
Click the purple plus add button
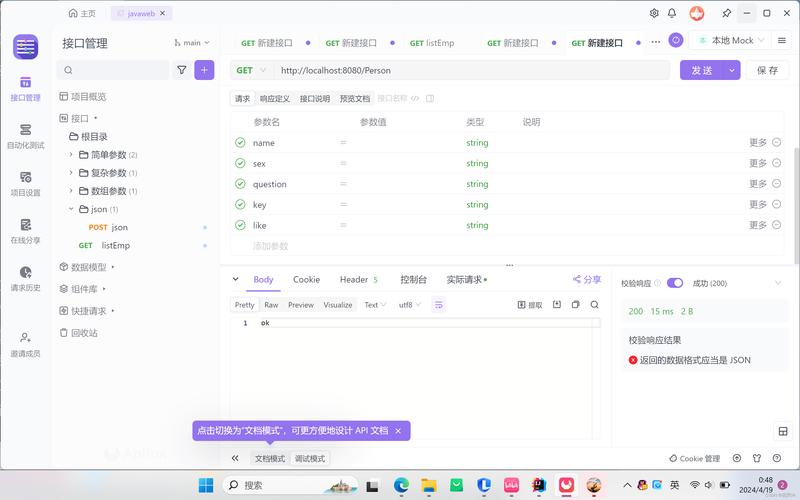pos(204,70)
